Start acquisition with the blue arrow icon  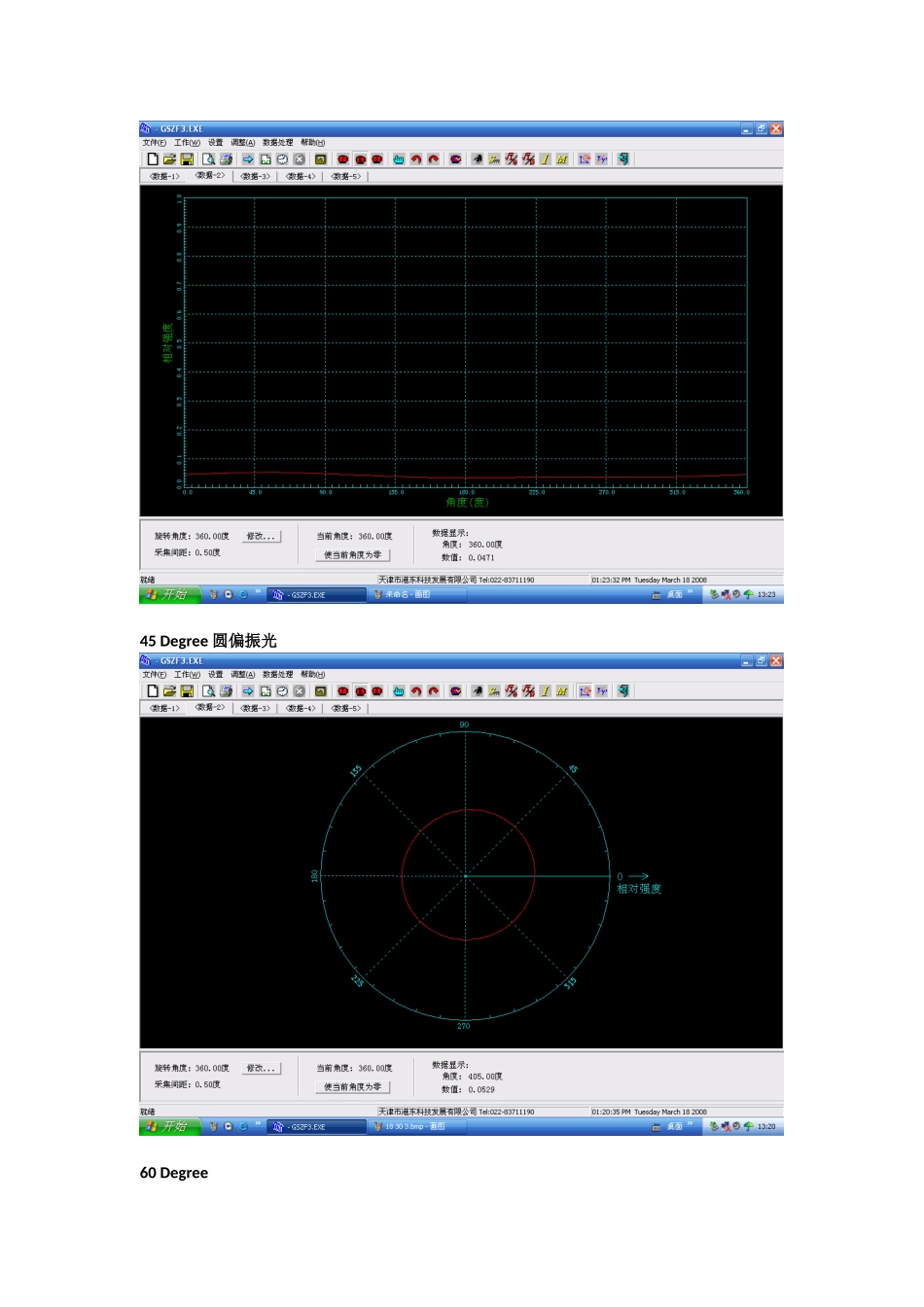pyautogui.click(x=248, y=159)
